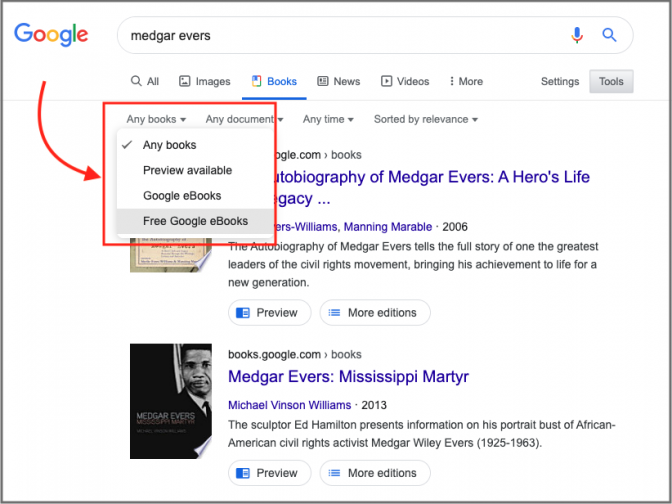The width and height of the screenshot is (672, 504).
Task: Open the News tab
Action: click(x=339, y=81)
